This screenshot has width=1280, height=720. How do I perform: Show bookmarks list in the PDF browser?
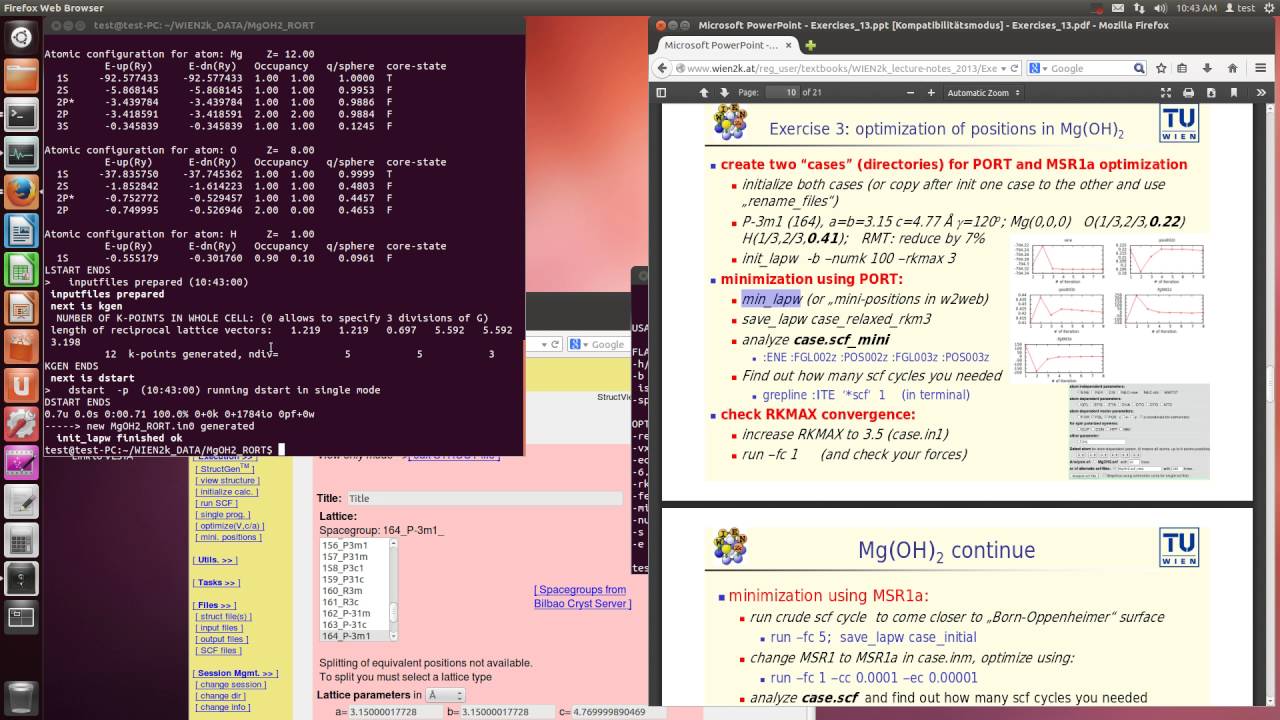tap(1182, 68)
